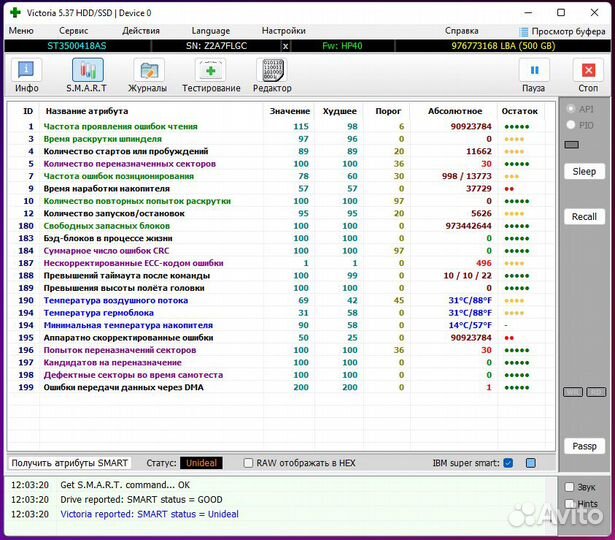Click the Просмотр буфера buffer view icon

pos(525,32)
